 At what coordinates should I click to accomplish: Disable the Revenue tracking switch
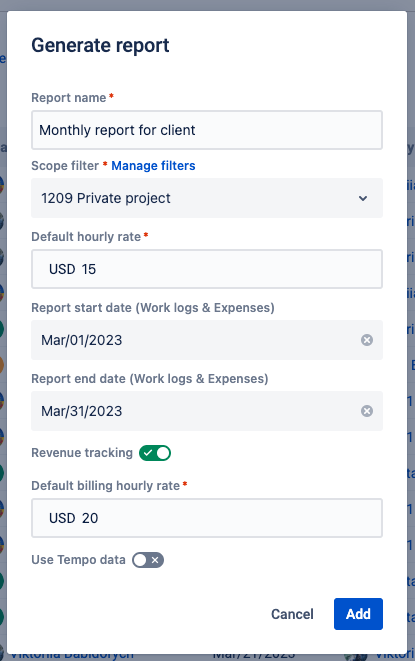pos(155,453)
